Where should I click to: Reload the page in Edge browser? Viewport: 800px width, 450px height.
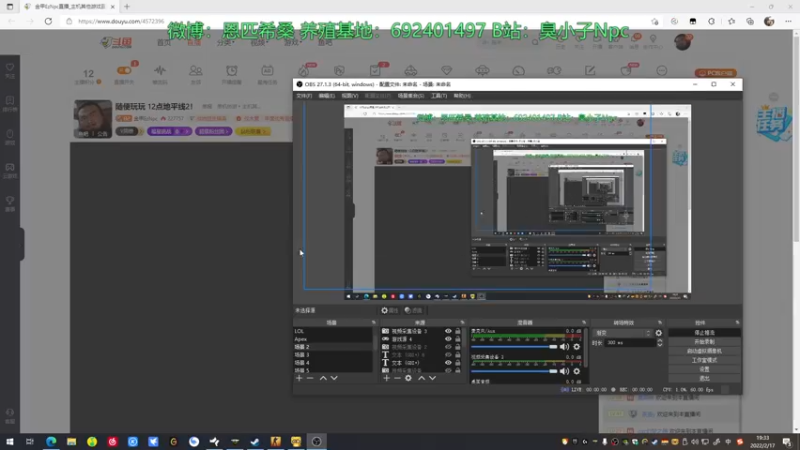point(48,21)
